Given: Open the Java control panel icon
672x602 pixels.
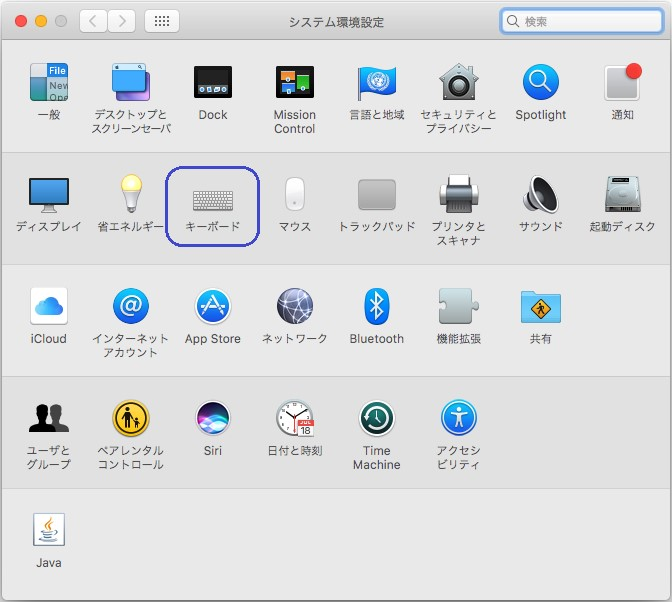Looking at the screenshot, I should [x=48, y=531].
